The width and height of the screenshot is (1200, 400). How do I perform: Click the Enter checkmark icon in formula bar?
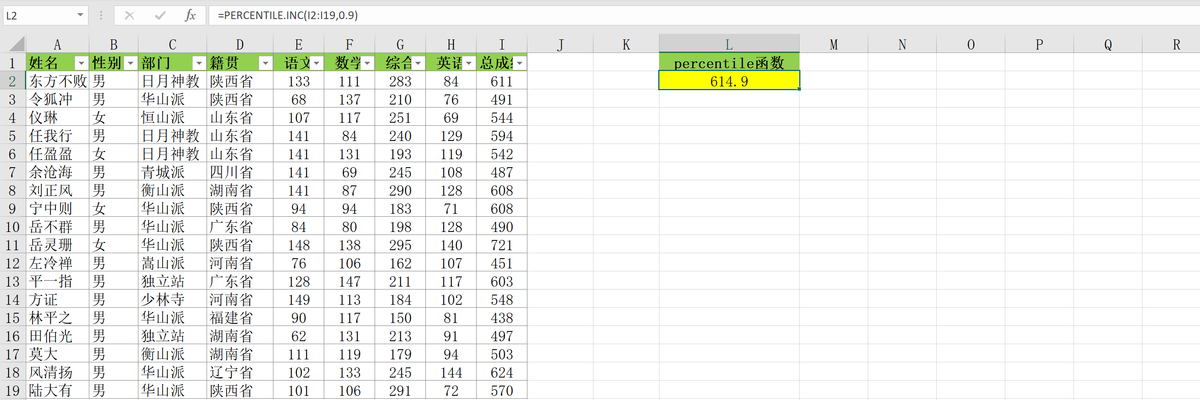pos(160,16)
